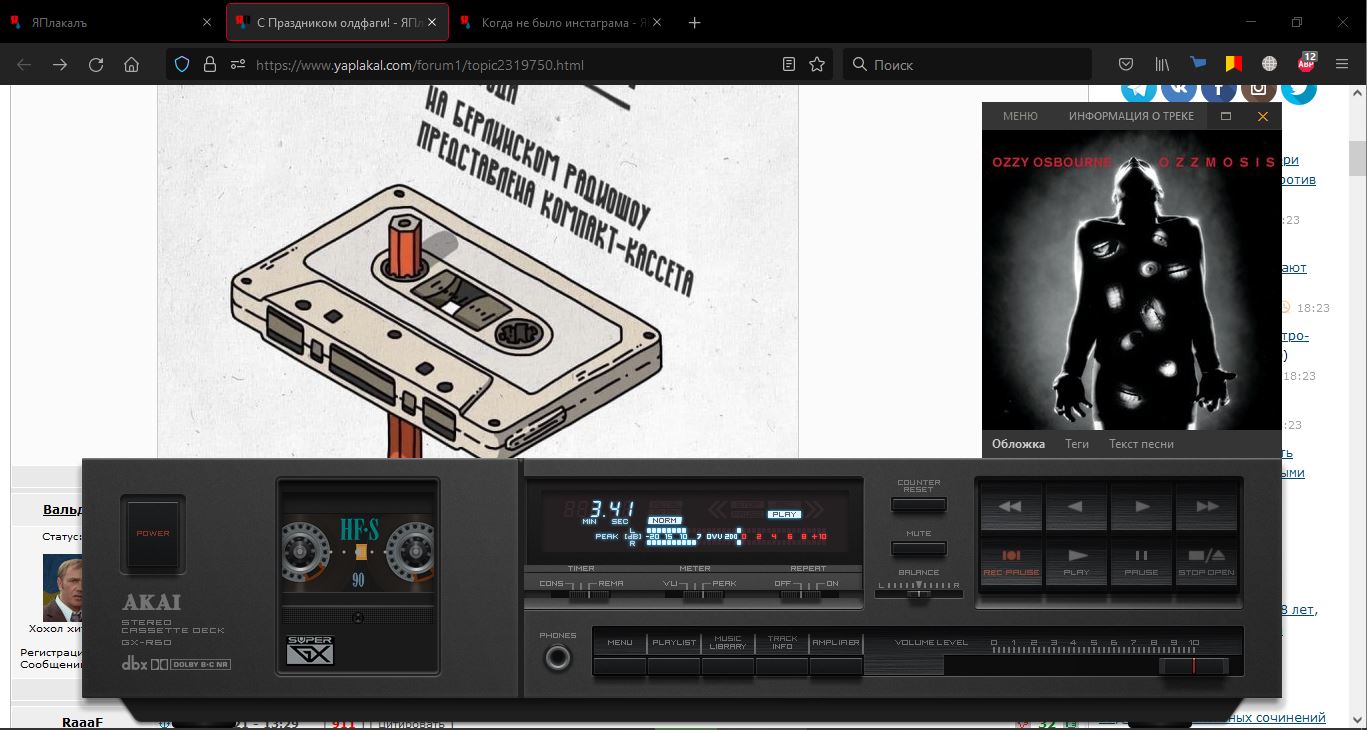Start playback with the PLAY deck button

[1076, 560]
